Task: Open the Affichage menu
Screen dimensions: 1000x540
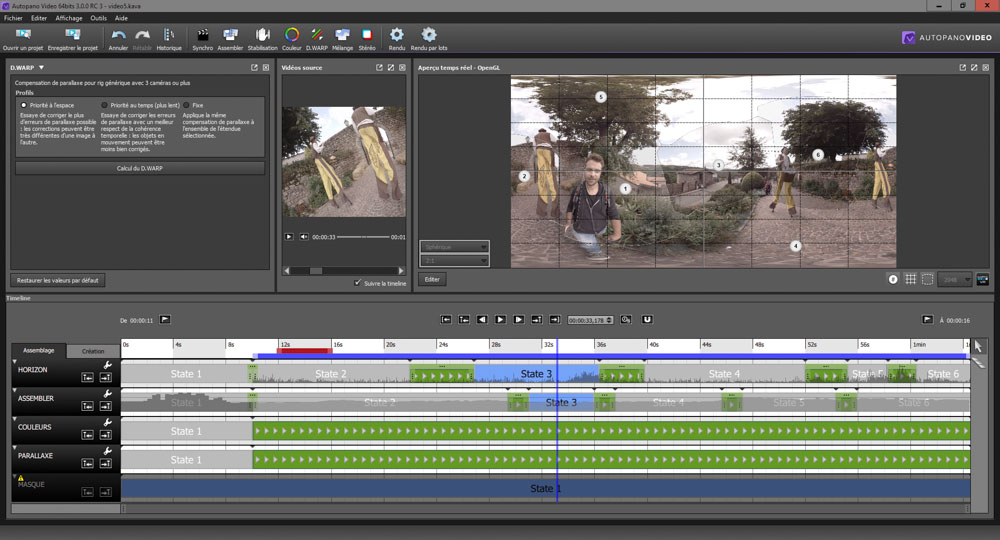Action: [x=69, y=18]
